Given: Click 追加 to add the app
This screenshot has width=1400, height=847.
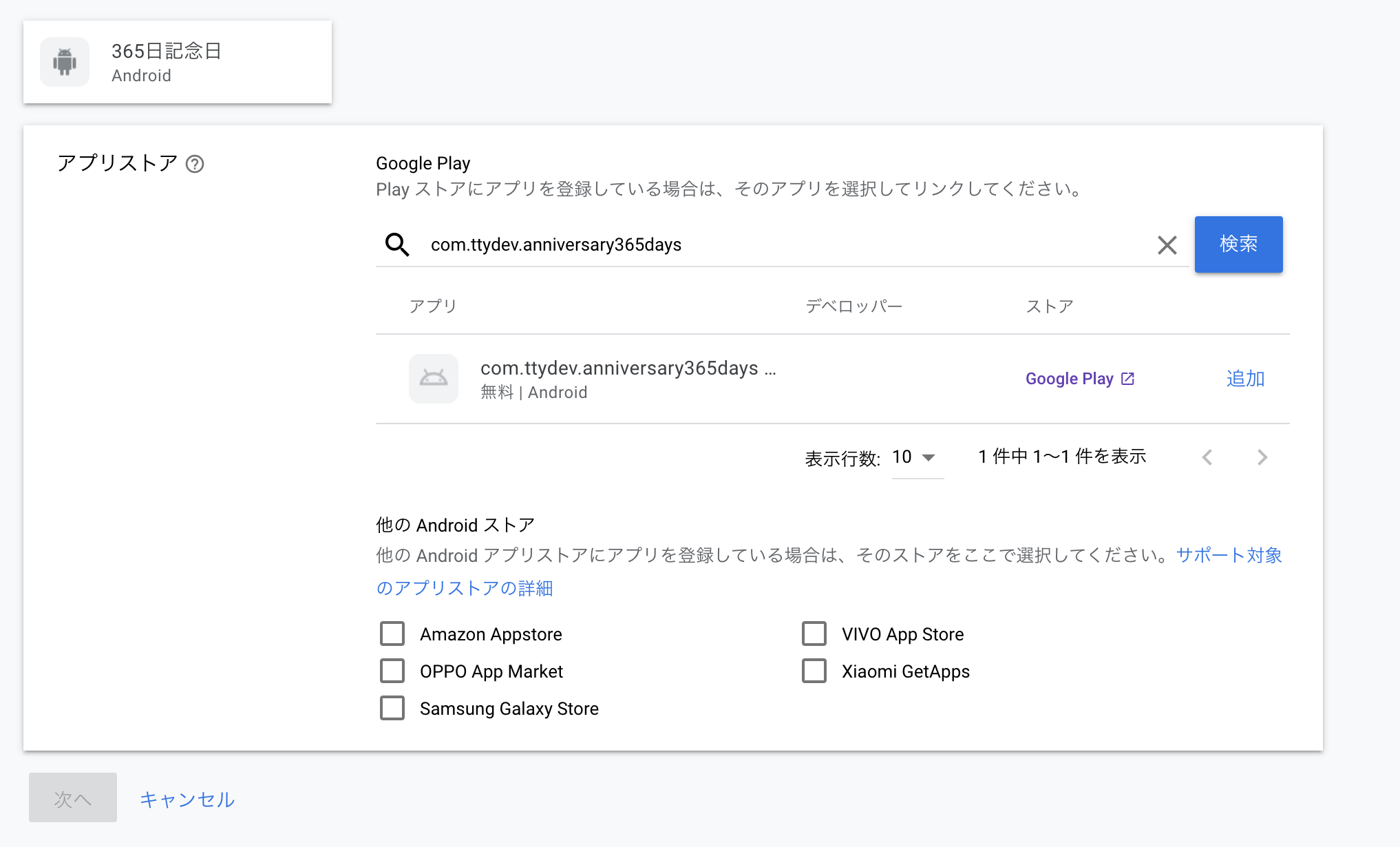Looking at the screenshot, I should (1245, 379).
